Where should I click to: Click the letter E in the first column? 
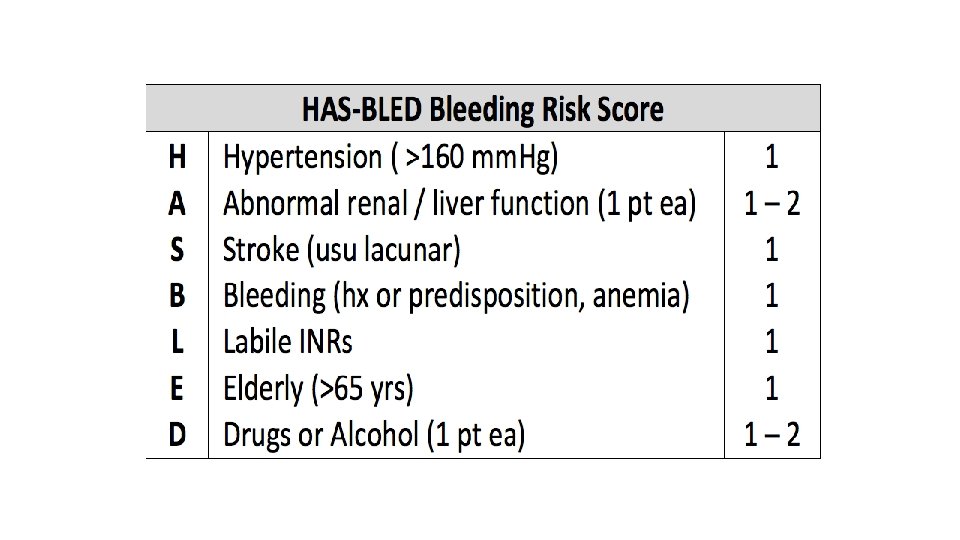pos(176,389)
